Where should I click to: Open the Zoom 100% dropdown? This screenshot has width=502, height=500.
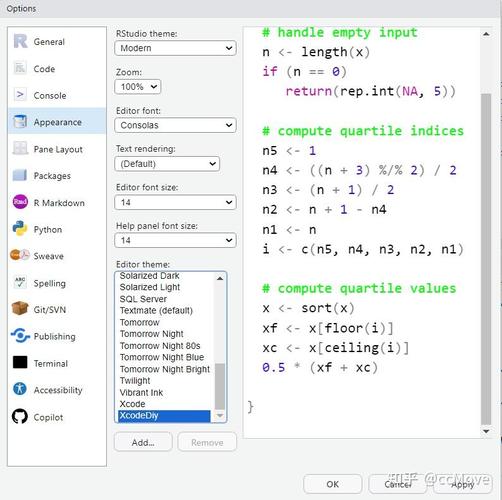point(138,87)
